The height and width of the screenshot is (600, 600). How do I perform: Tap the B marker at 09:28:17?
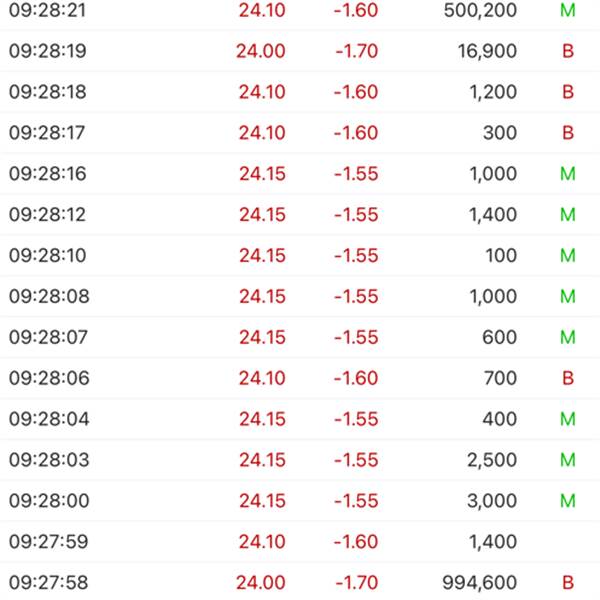568,133
